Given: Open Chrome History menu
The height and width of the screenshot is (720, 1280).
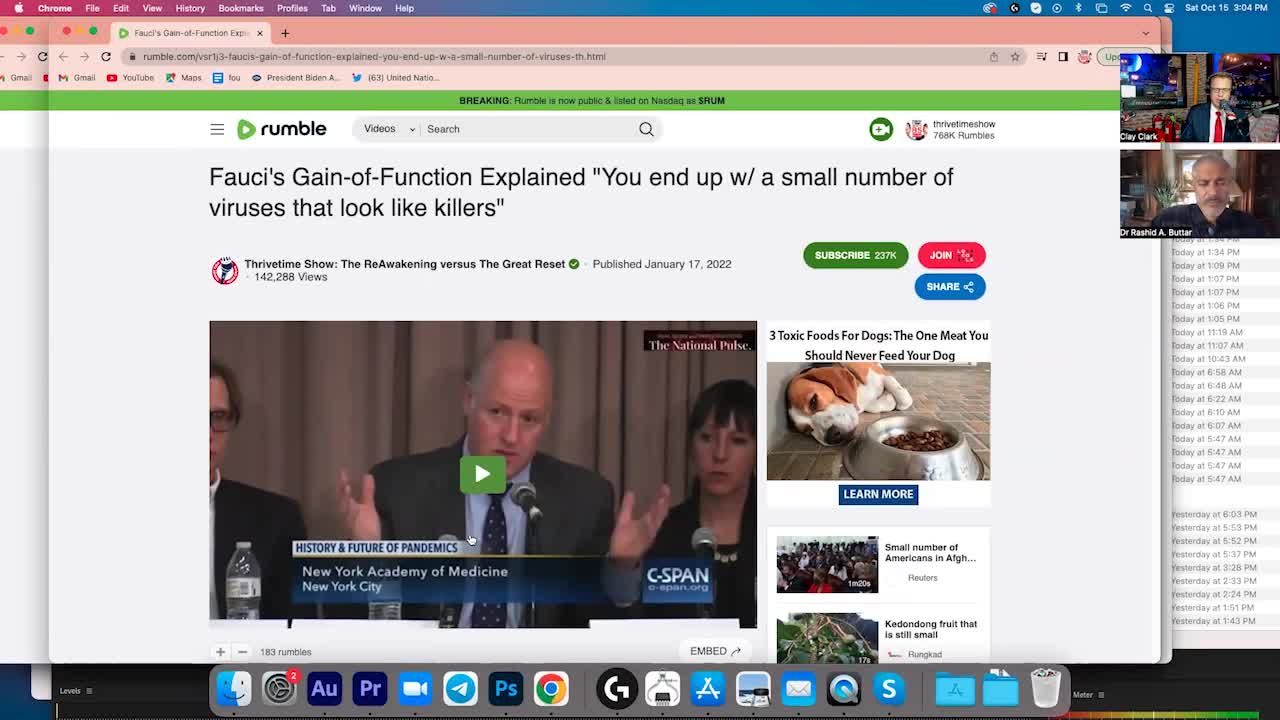Looking at the screenshot, I should [190, 8].
